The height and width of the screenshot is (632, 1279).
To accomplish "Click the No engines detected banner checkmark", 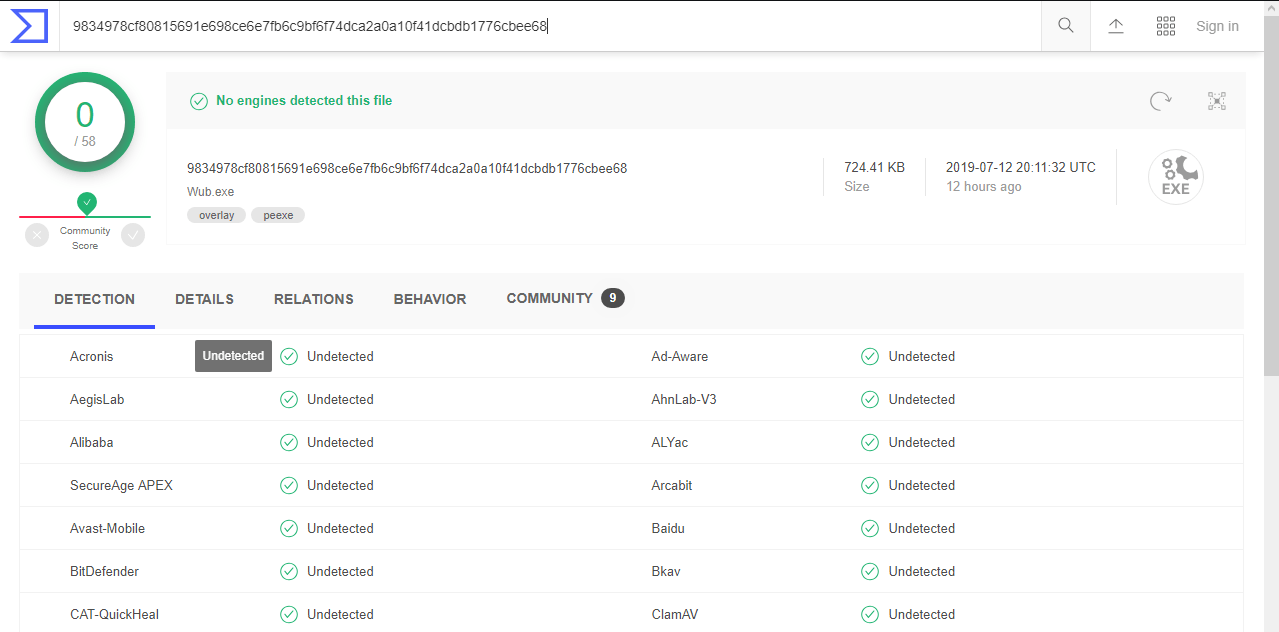I will [199, 101].
